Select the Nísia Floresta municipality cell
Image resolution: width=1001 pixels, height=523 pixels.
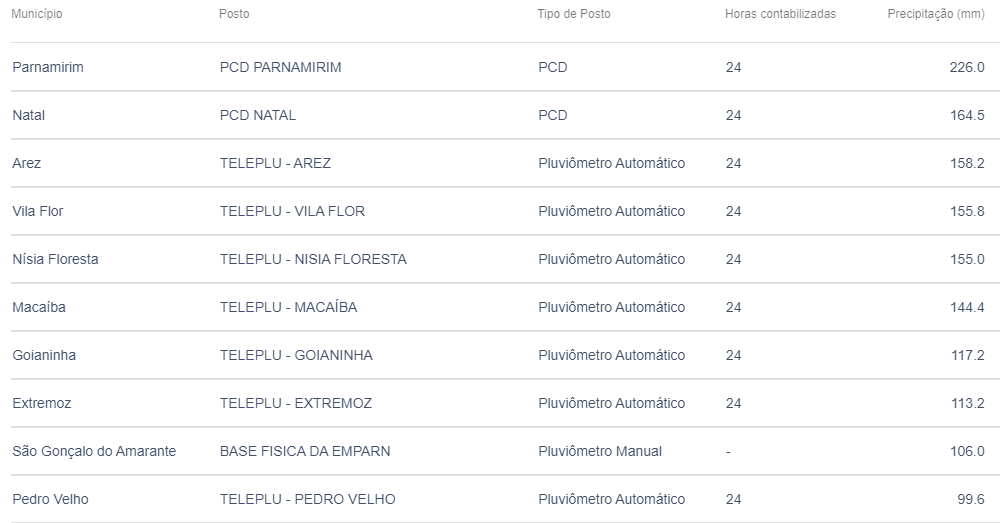click(x=56, y=259)
